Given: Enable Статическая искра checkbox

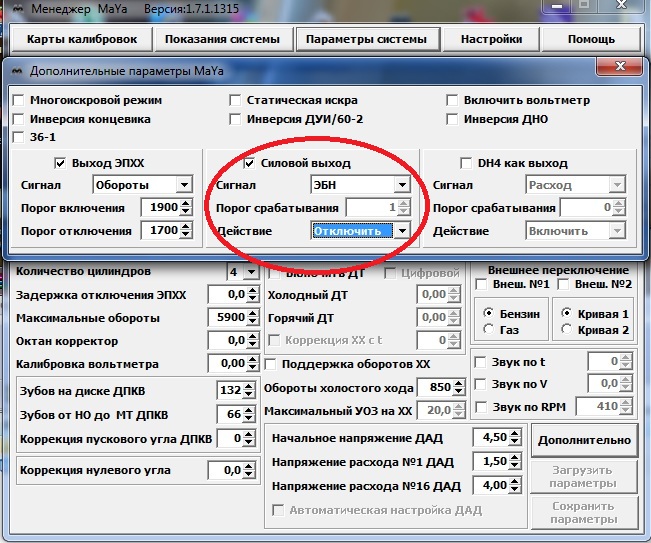Looking at the screenshot, I should pos(235,100).
